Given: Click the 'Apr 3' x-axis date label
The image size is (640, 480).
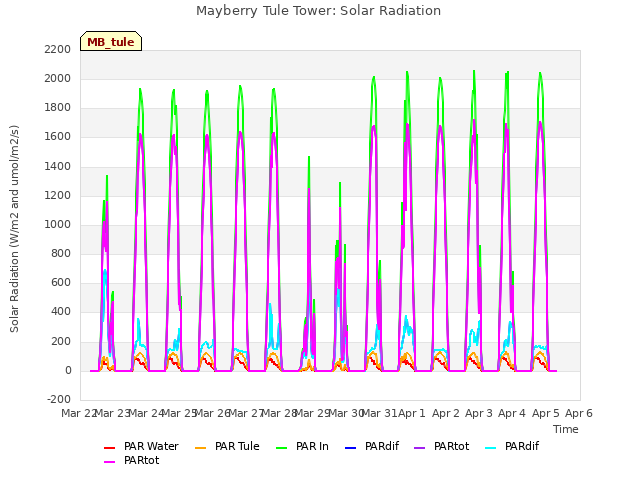Looking at the screenshot, I should 479,413.
